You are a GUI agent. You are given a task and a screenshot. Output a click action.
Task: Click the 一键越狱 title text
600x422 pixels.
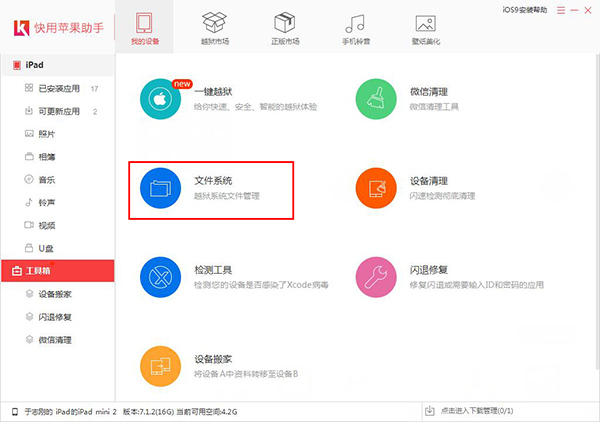click(213, 92)
